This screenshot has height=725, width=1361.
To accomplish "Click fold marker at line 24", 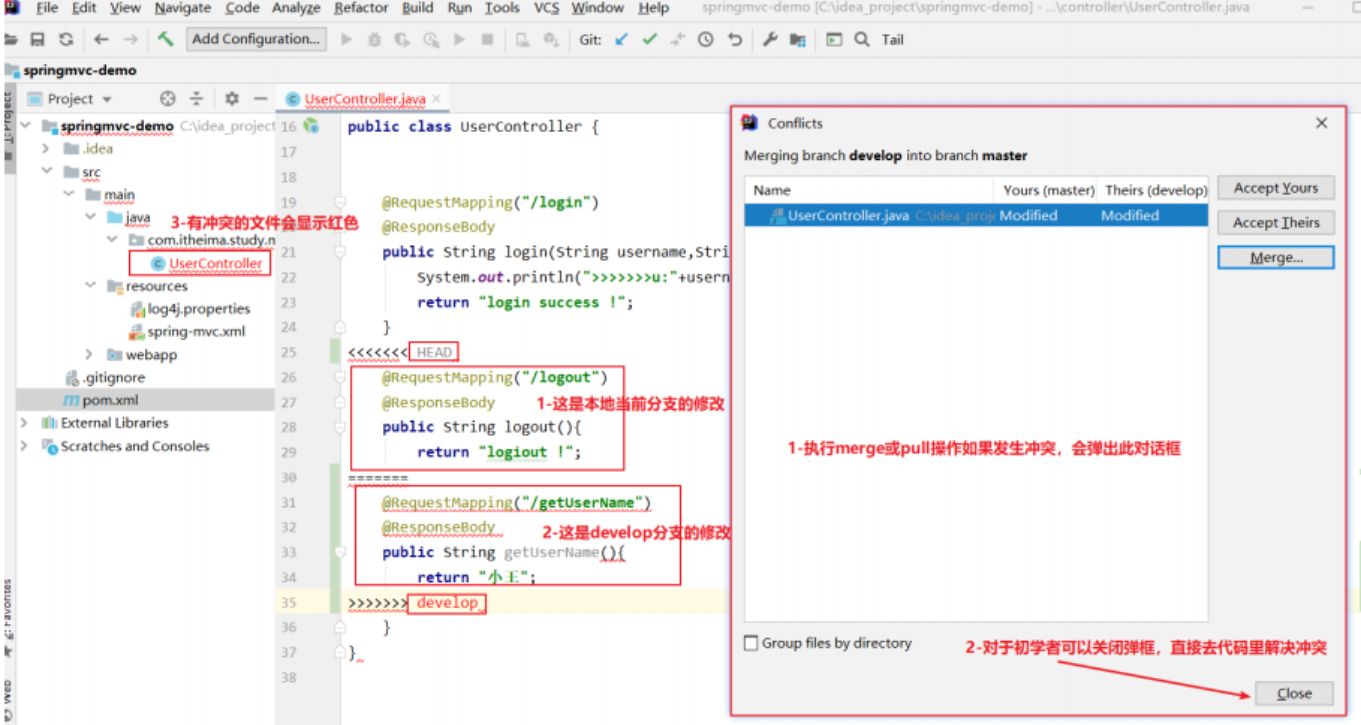I will [x=340, y=327].
